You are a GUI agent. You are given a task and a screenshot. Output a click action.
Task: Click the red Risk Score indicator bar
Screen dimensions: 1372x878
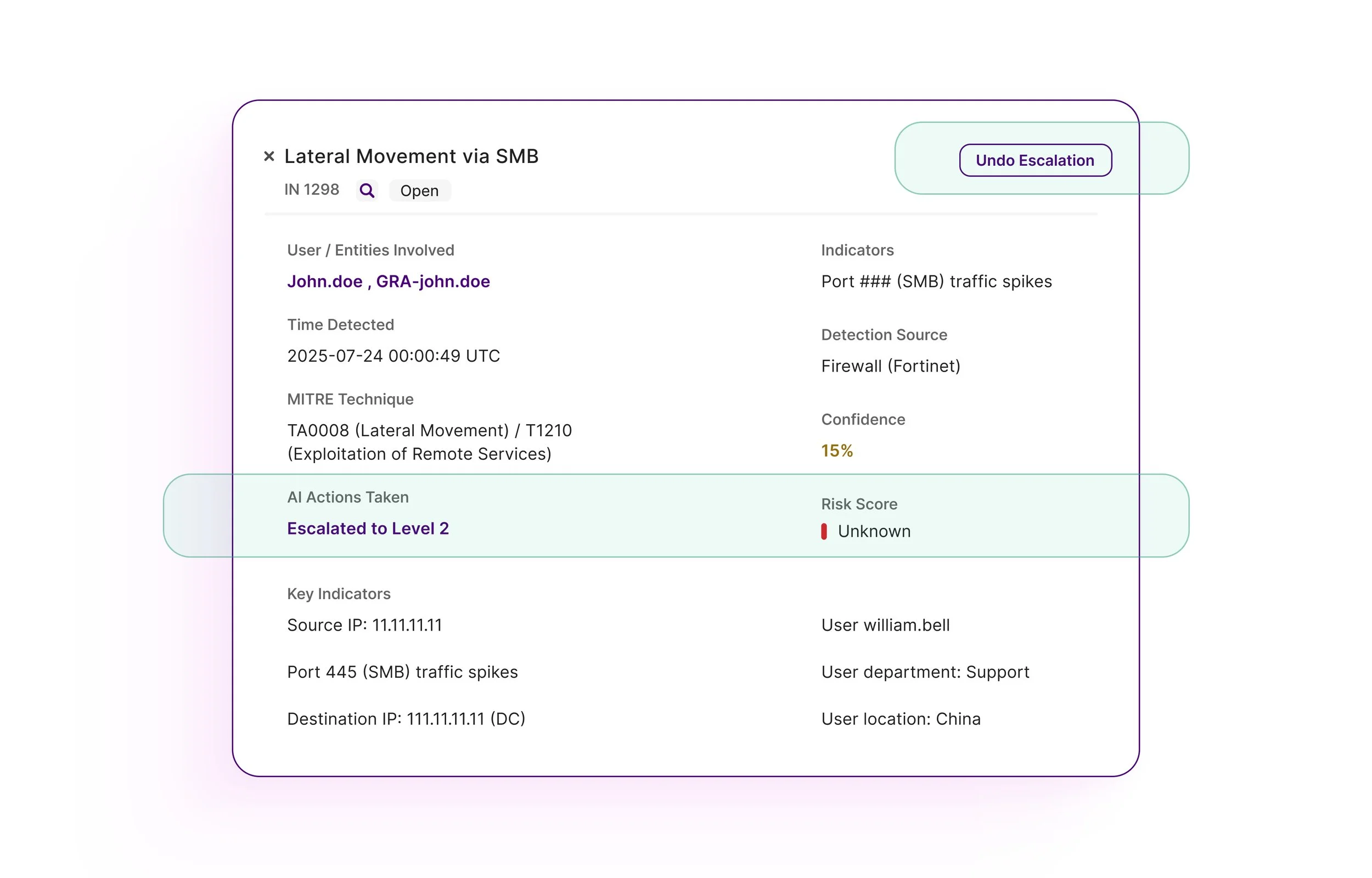824,531
